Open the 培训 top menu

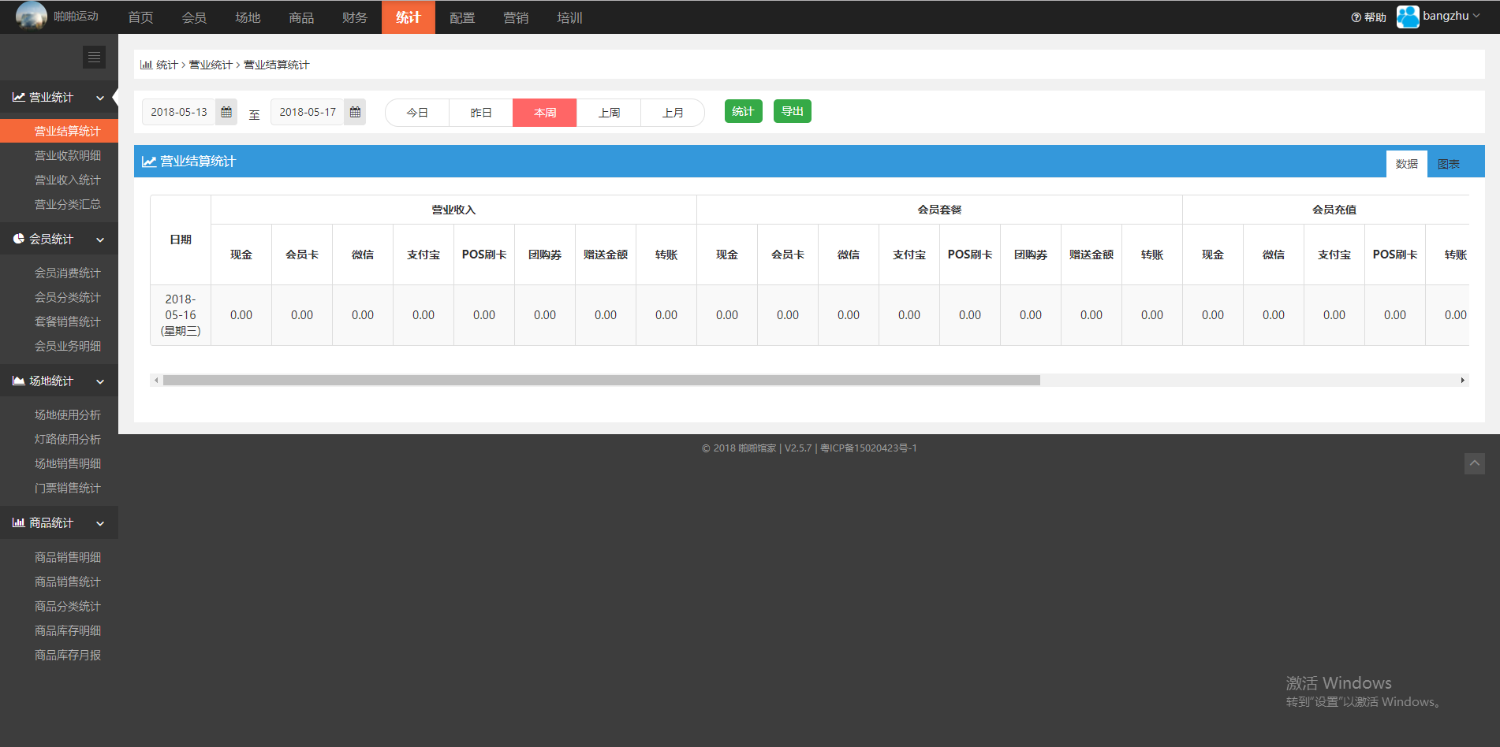point(570,17)
